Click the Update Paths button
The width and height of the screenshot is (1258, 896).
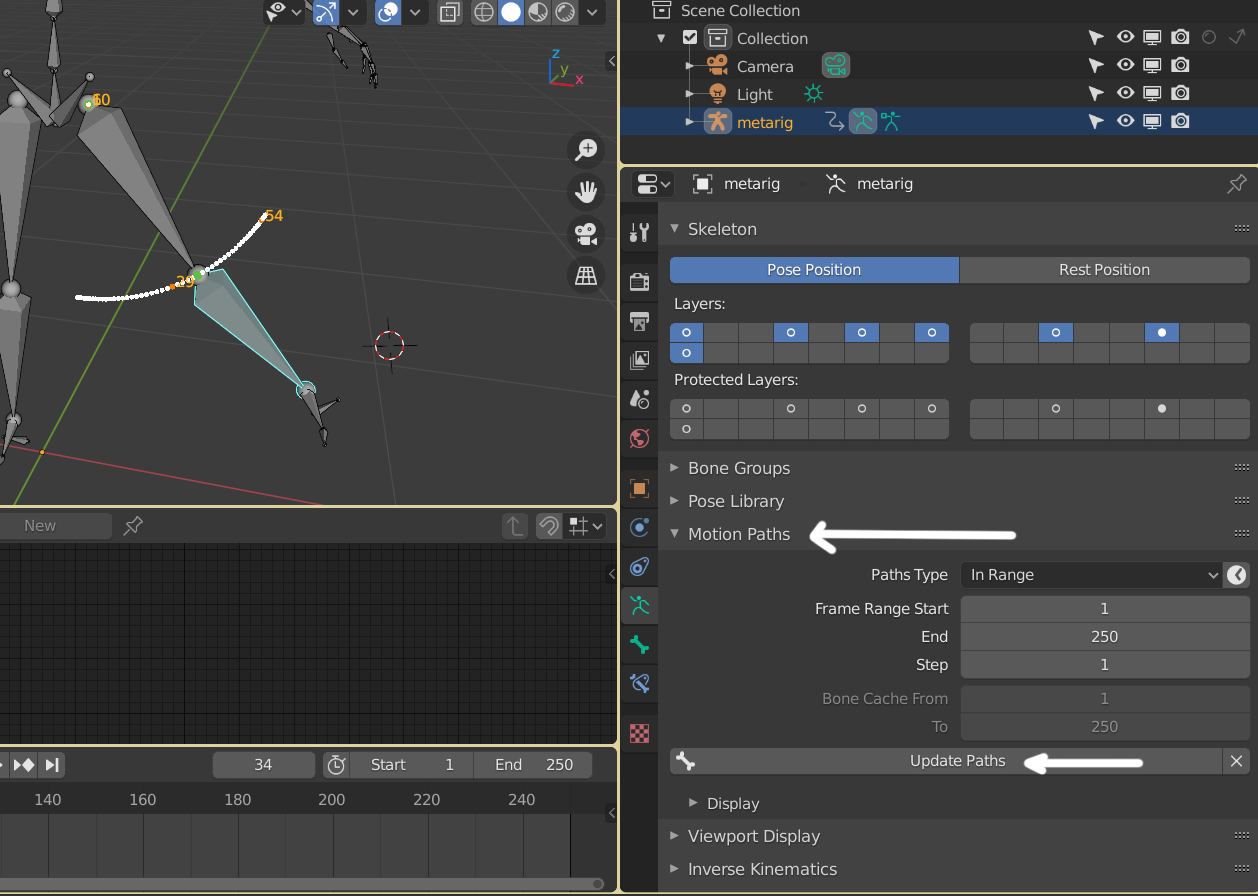[x=946, y=761]
